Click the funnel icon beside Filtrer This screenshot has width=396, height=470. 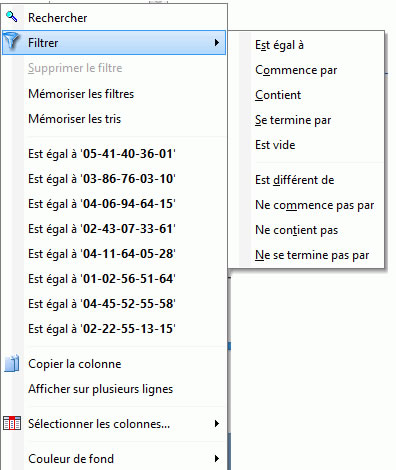pyautogui.click(x=12, y=42)
